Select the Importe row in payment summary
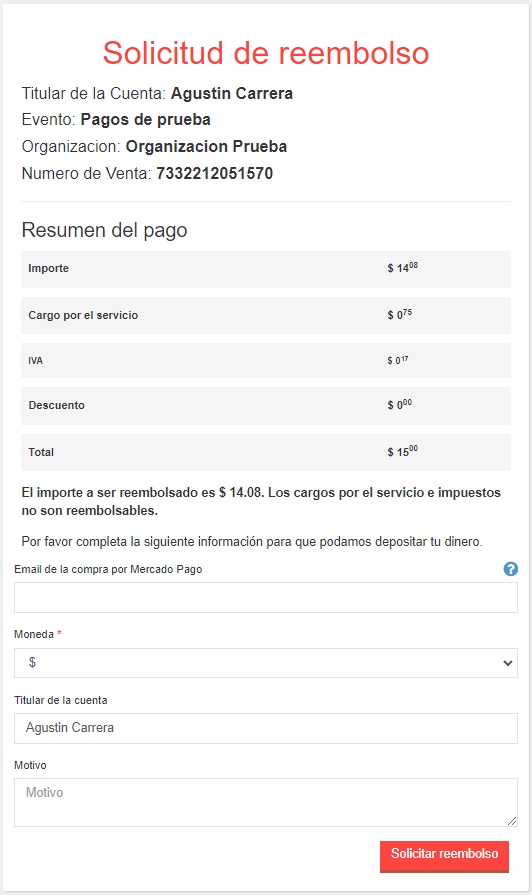Viewport: 532px width, 895px height. [x=266, y=269]
